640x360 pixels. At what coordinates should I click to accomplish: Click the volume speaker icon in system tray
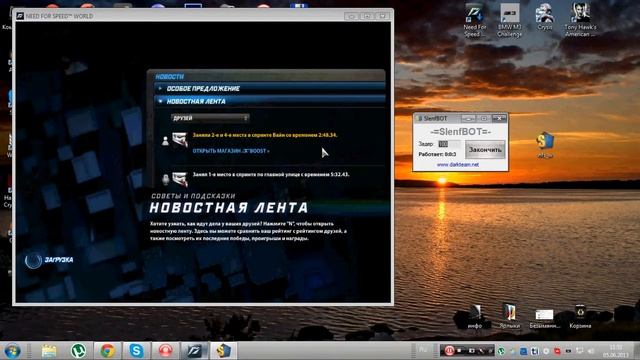coord(591,351)
